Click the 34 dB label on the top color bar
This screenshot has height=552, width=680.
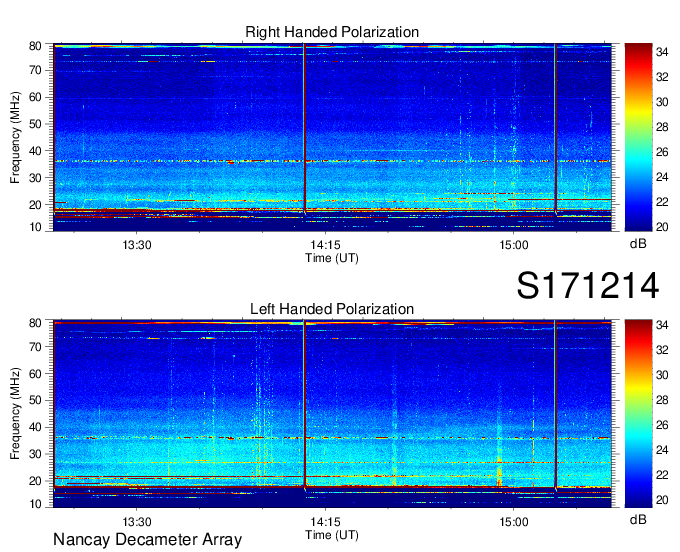tap(662, 52)
